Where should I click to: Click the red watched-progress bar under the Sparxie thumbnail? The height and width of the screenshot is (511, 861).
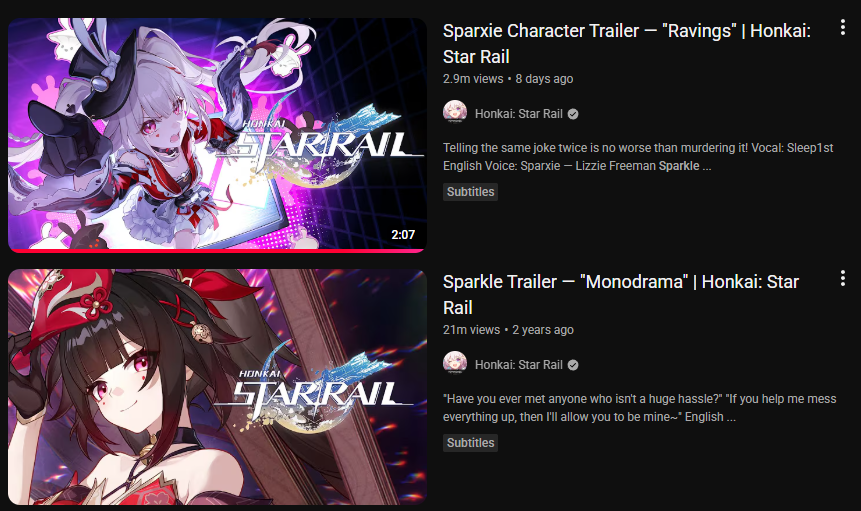coord(217,251)
